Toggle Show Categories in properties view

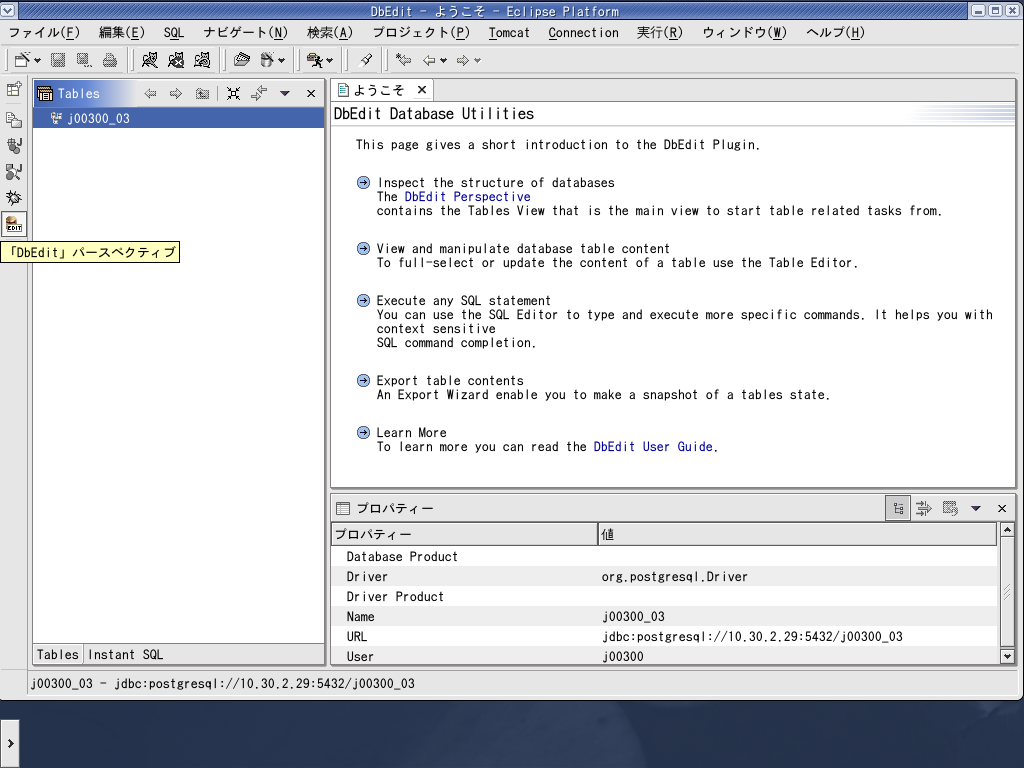click(x=898, y=508)
